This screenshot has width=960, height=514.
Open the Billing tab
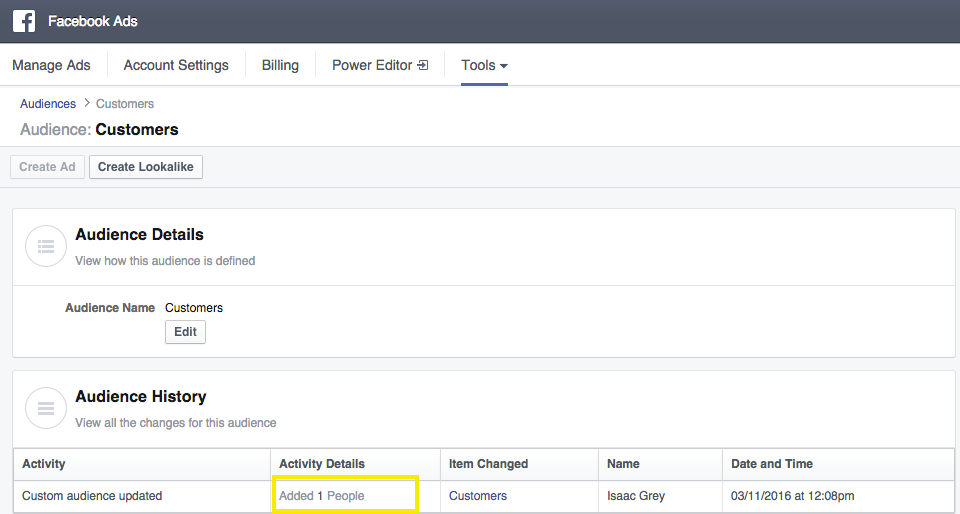tap(280, 65)
